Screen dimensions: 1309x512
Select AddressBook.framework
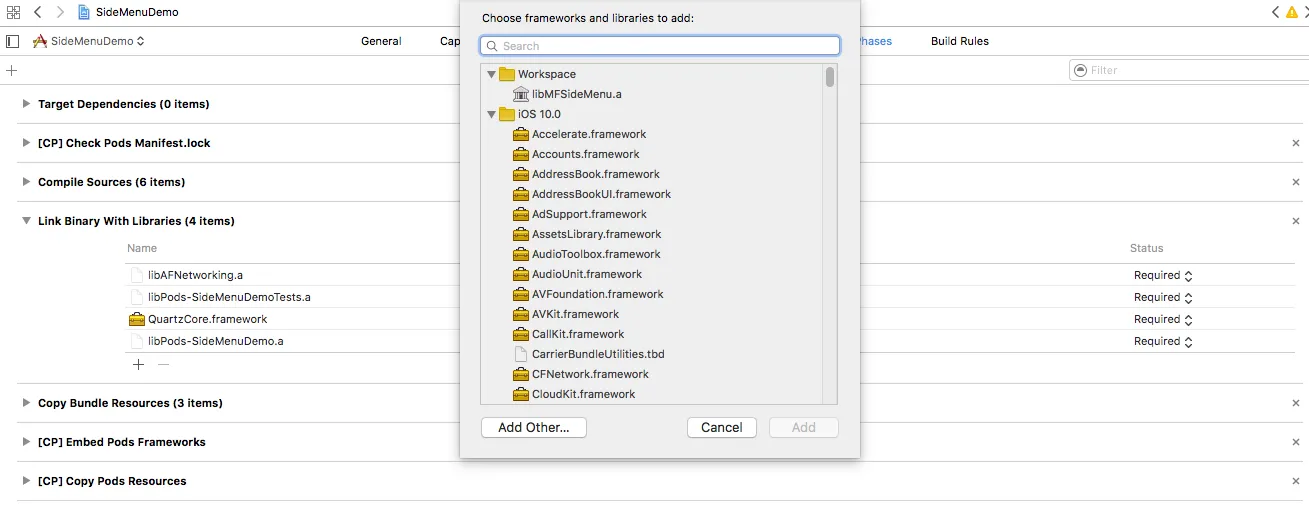coord(596,174)
